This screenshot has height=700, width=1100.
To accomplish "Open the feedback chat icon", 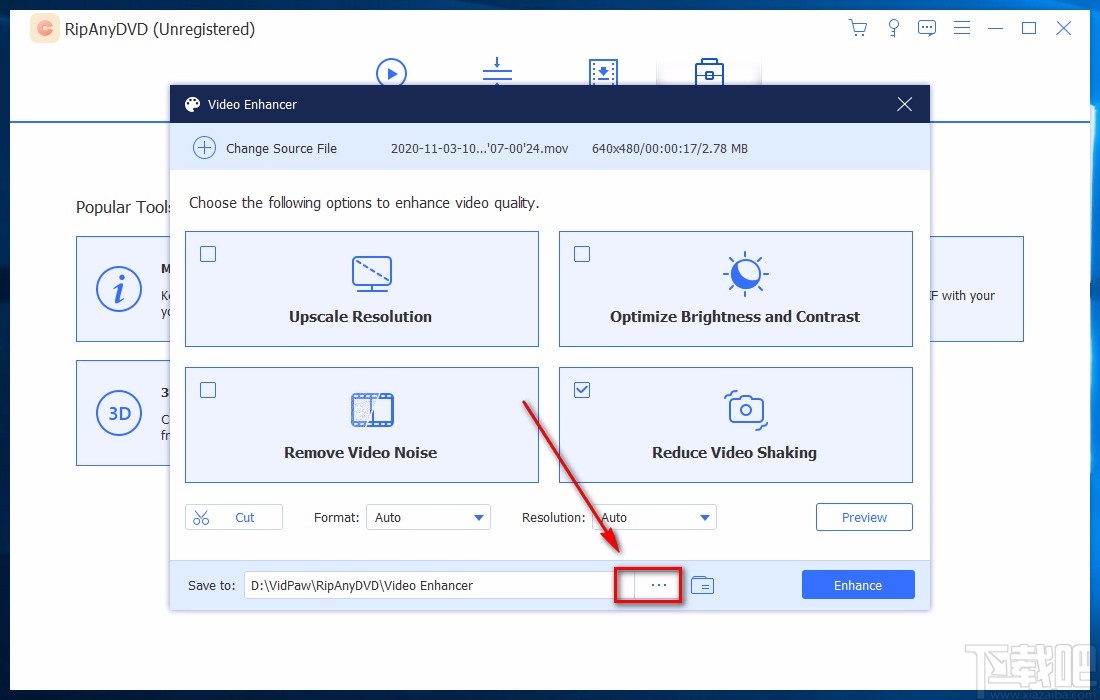I will [x=927, y=28].
